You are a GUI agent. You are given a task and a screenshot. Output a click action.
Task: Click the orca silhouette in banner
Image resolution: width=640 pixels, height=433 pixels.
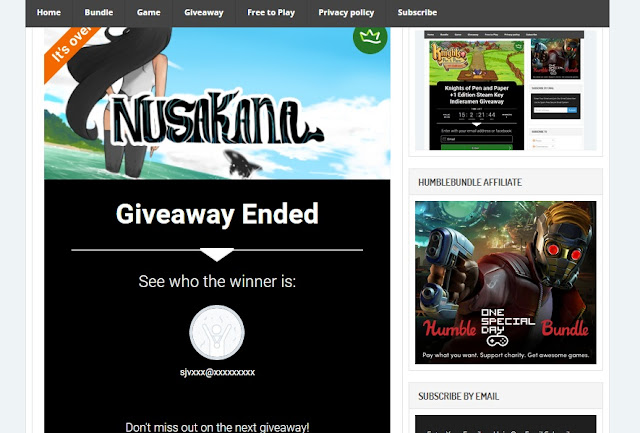[242, 164]
